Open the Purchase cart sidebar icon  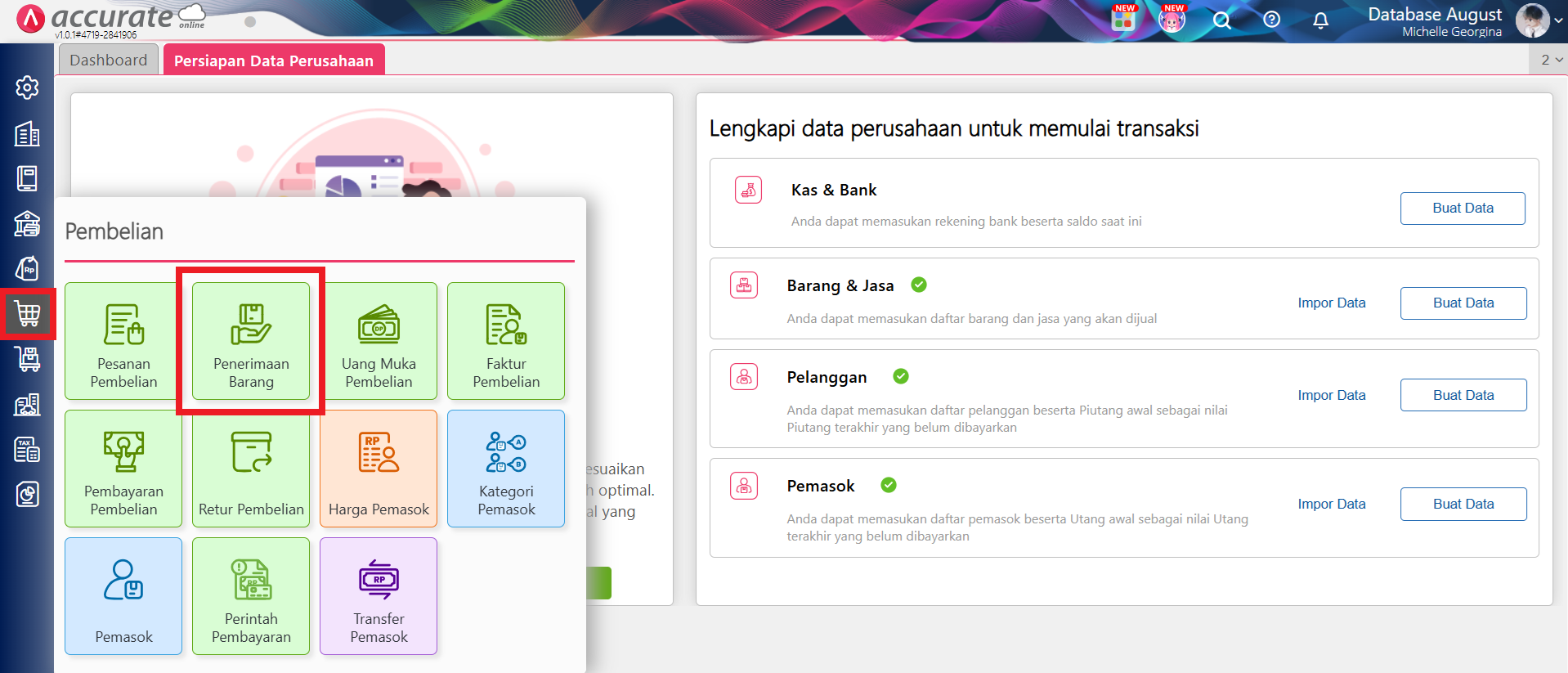(x=27, y=313)
